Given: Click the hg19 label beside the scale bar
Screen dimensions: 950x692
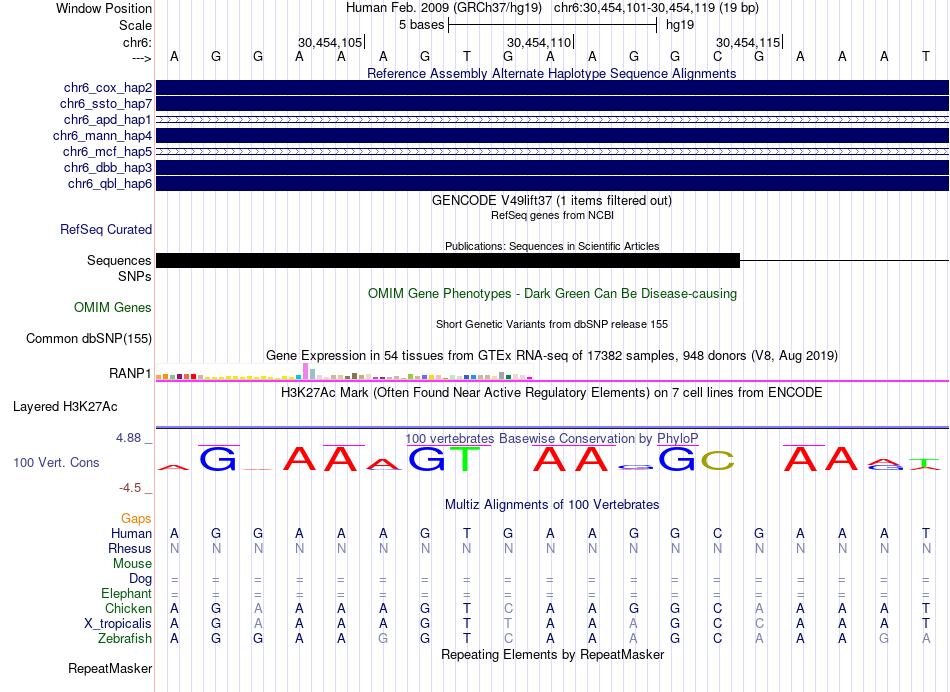Looking at the screenshot, I should click(680, 25).
